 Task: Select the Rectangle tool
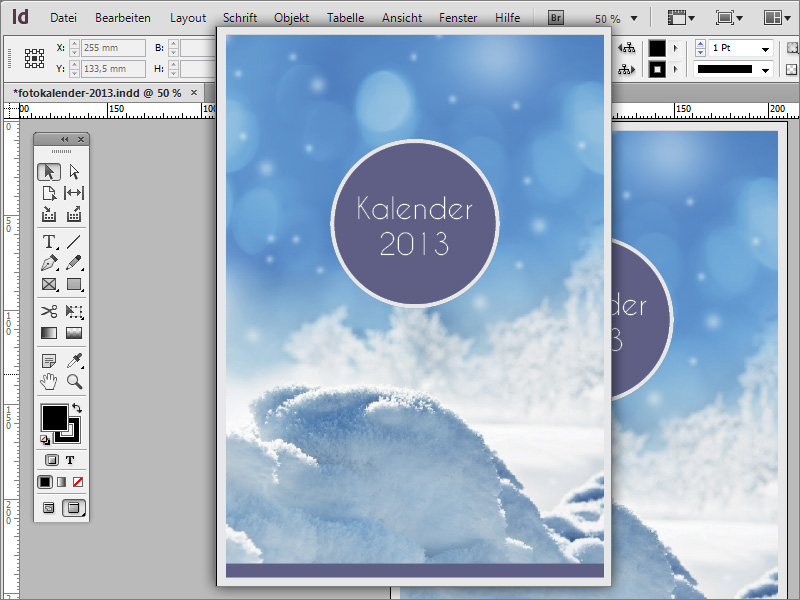(75, 283)
